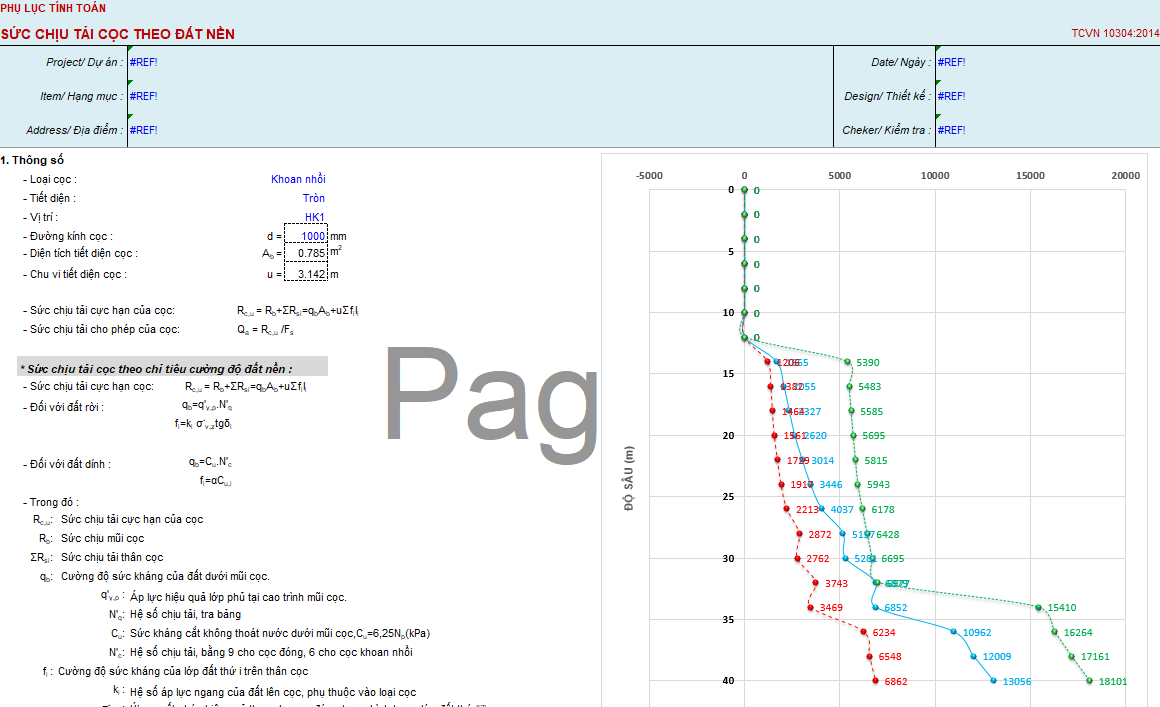The image size is (1160, 707).
Task: Select the blue data label 12009
Action: coord(997,656)
